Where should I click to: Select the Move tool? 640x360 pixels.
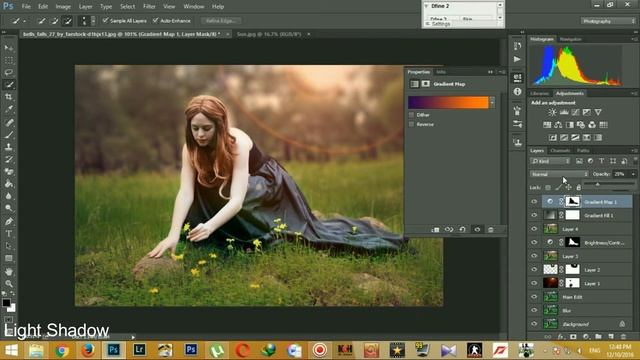pyautogui.click(x=9, y=48)
